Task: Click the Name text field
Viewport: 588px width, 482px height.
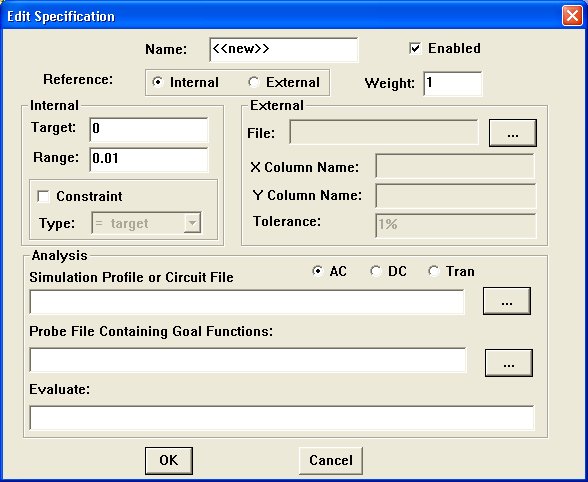Action: tap(284, 50)
